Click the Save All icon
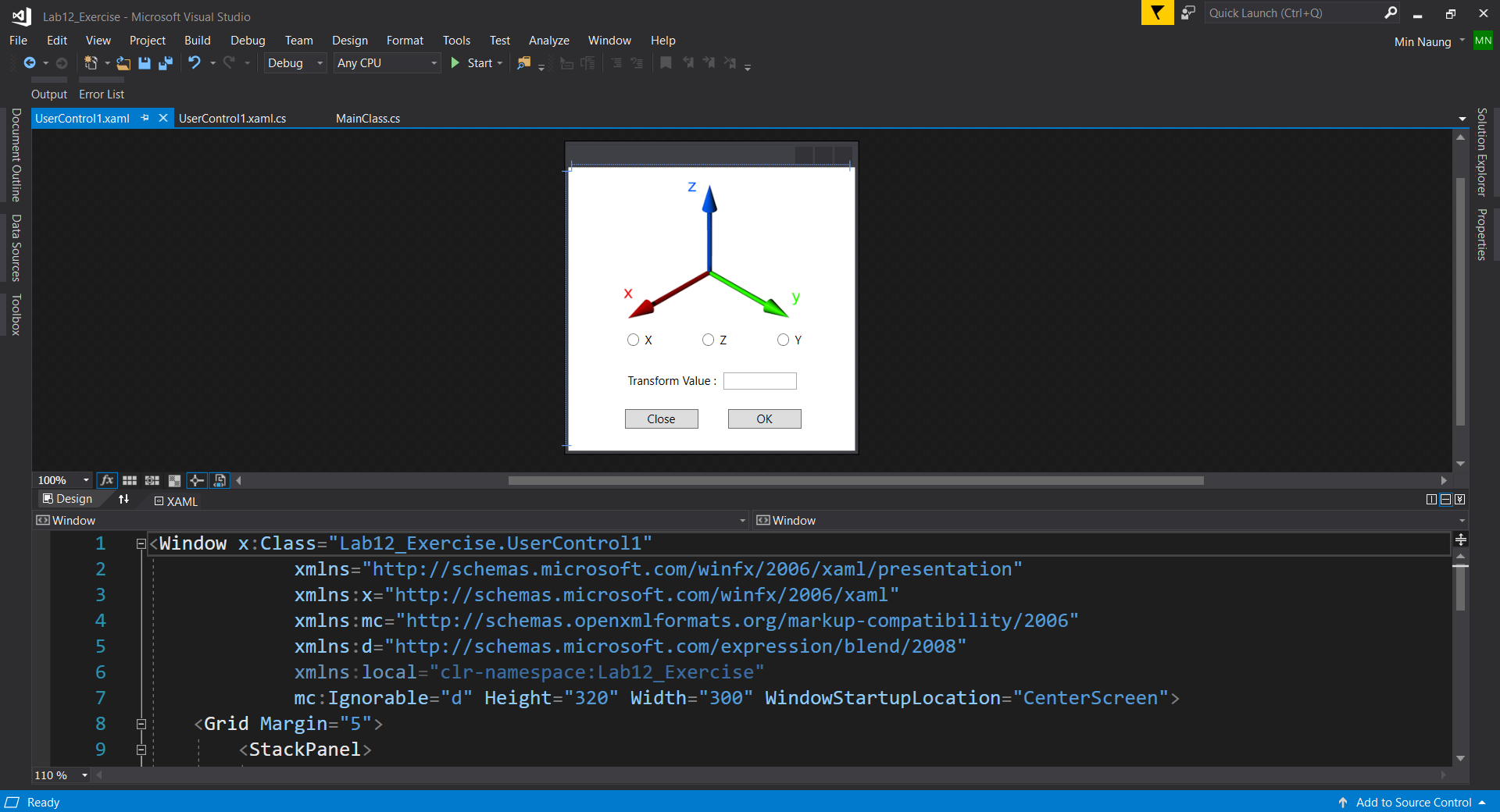 click(x=166, y=63)
